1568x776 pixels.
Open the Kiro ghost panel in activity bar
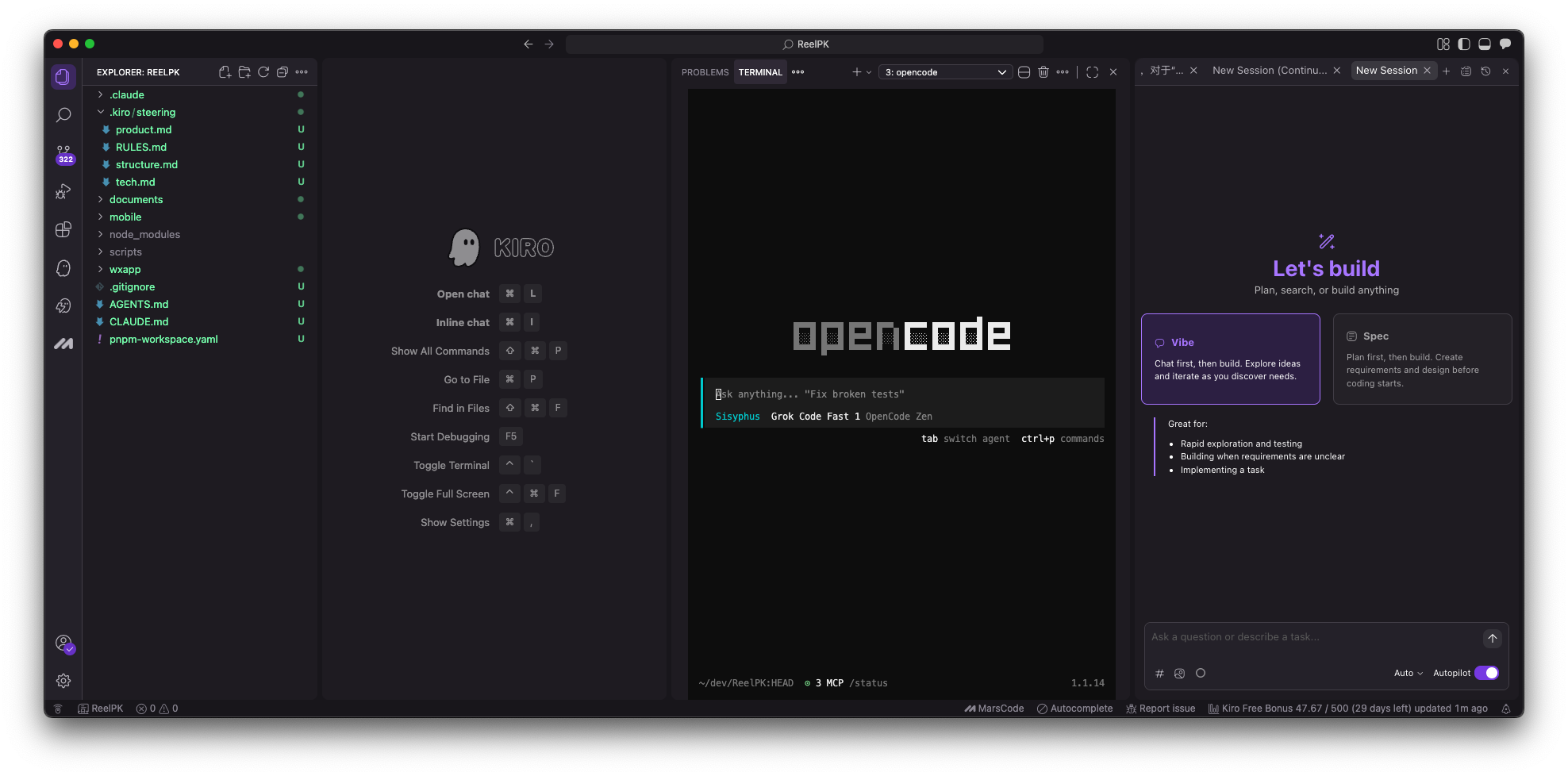point(63,268)
